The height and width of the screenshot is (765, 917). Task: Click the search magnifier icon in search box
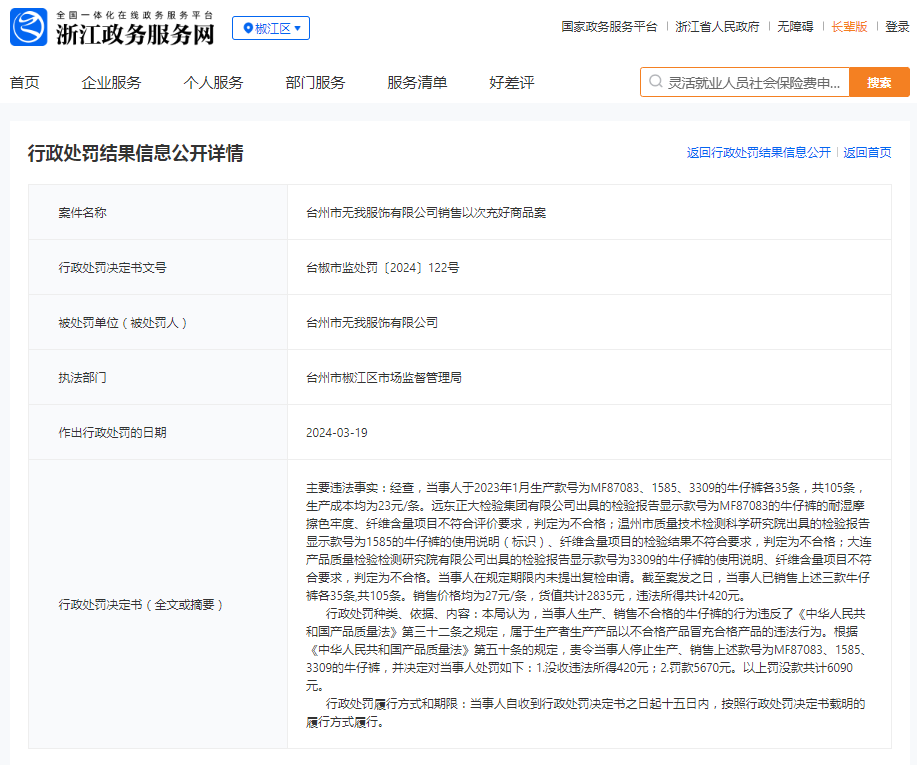point(656,81)
